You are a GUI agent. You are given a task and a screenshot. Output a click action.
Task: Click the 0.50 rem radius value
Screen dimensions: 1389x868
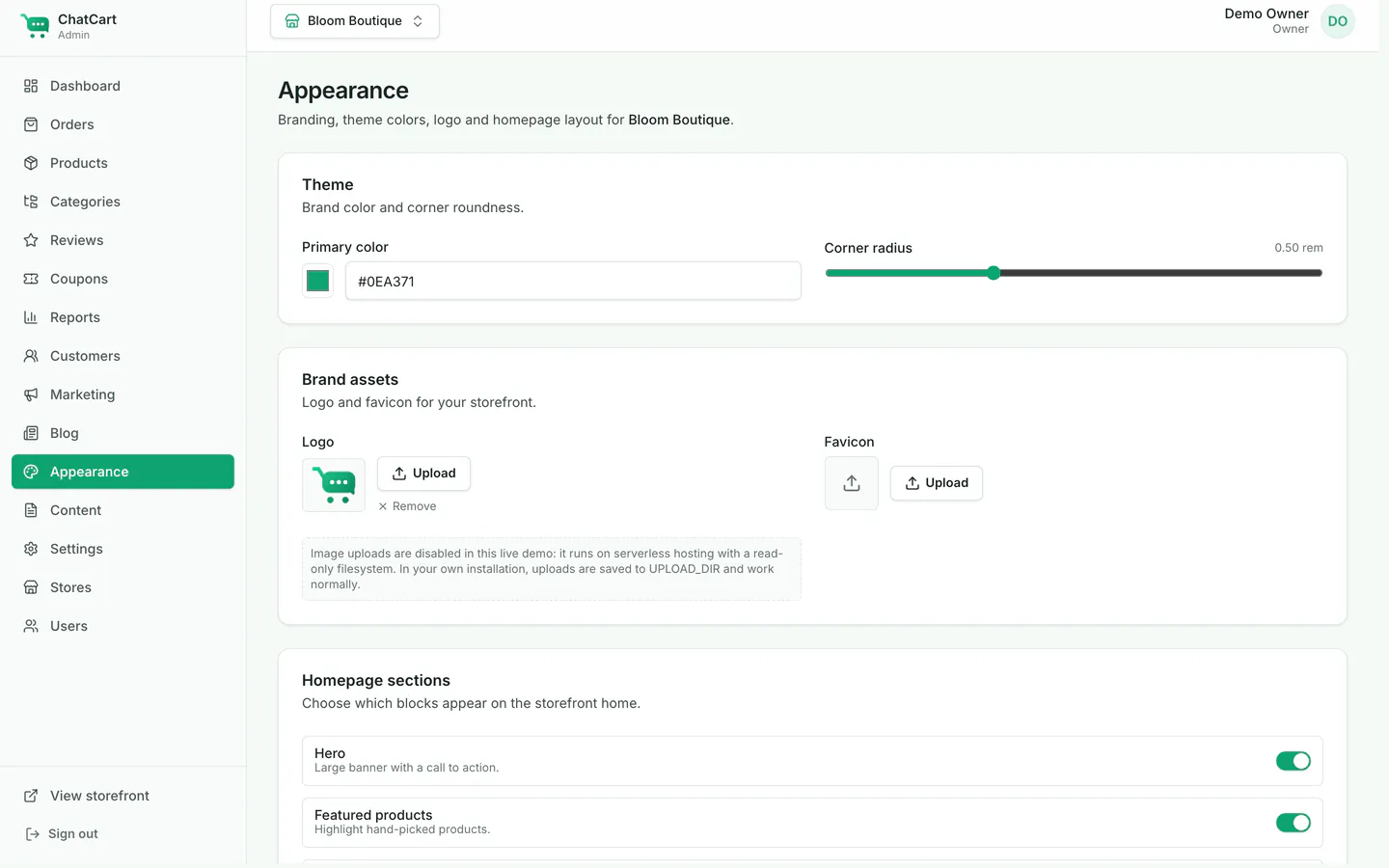(x=1298, y=248)
